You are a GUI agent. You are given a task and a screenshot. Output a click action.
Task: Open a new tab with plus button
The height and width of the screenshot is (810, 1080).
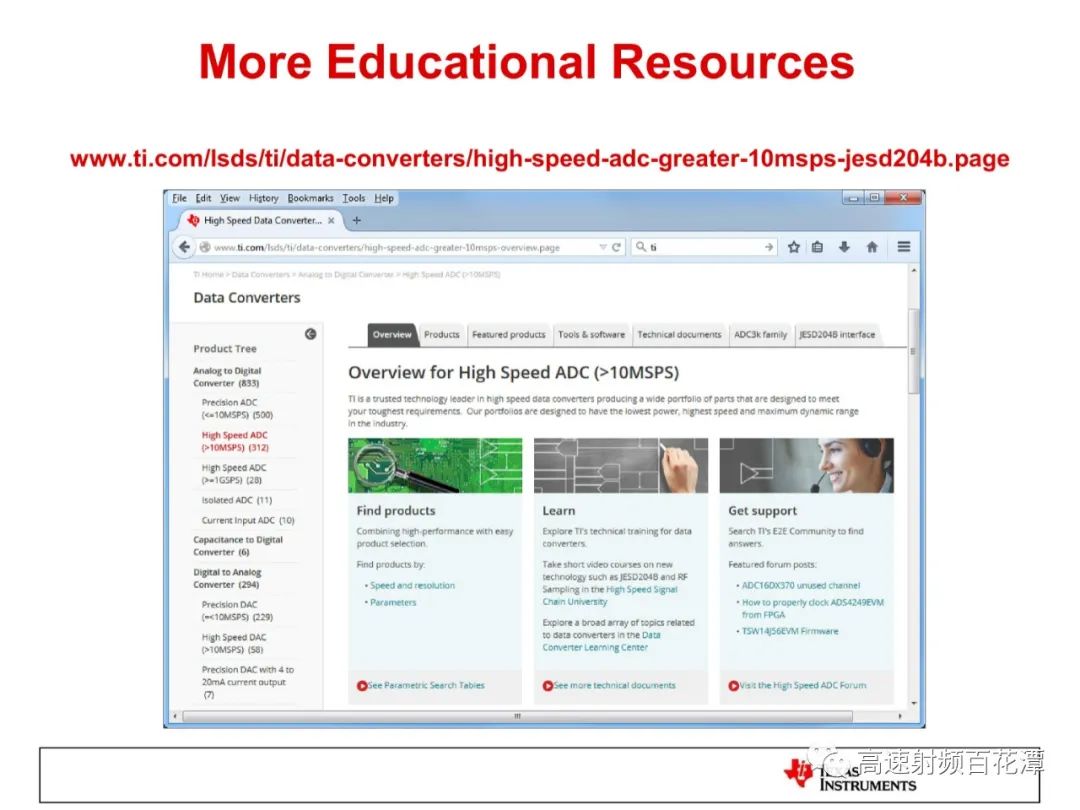(x=356, y=220)
